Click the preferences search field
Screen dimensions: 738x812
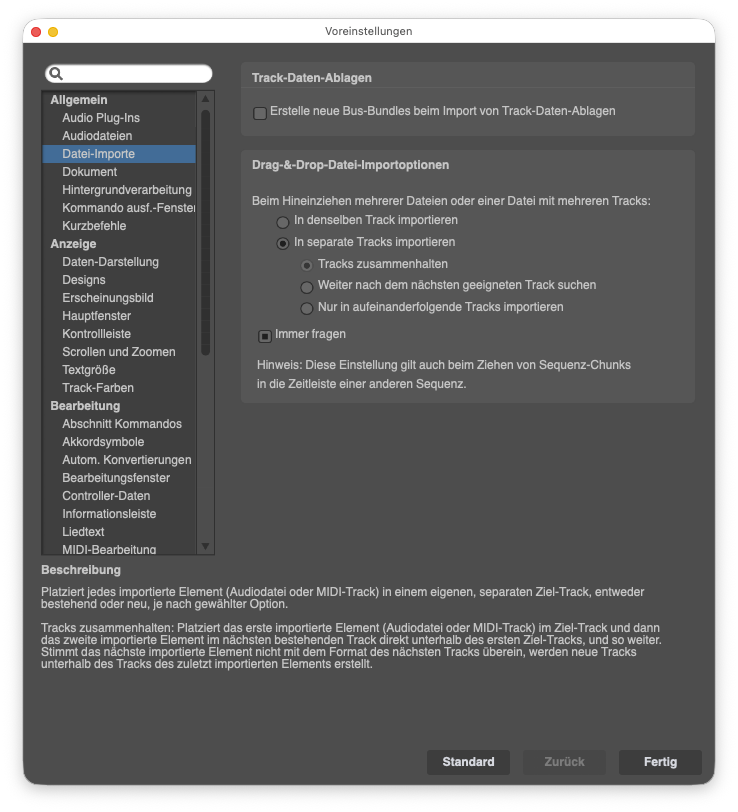click(x=129, y=74)
